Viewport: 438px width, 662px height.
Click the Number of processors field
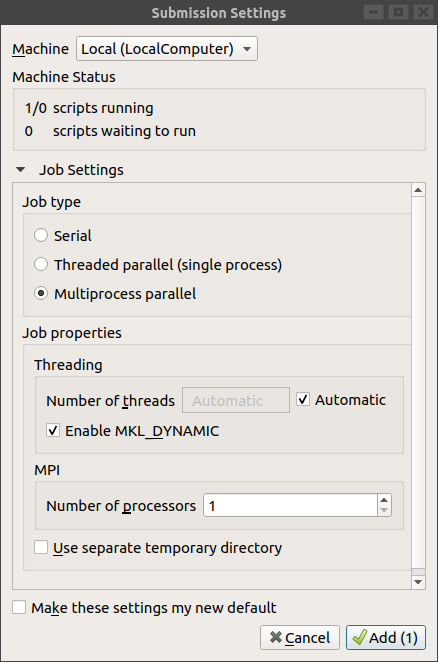click(x=290, y=505)
